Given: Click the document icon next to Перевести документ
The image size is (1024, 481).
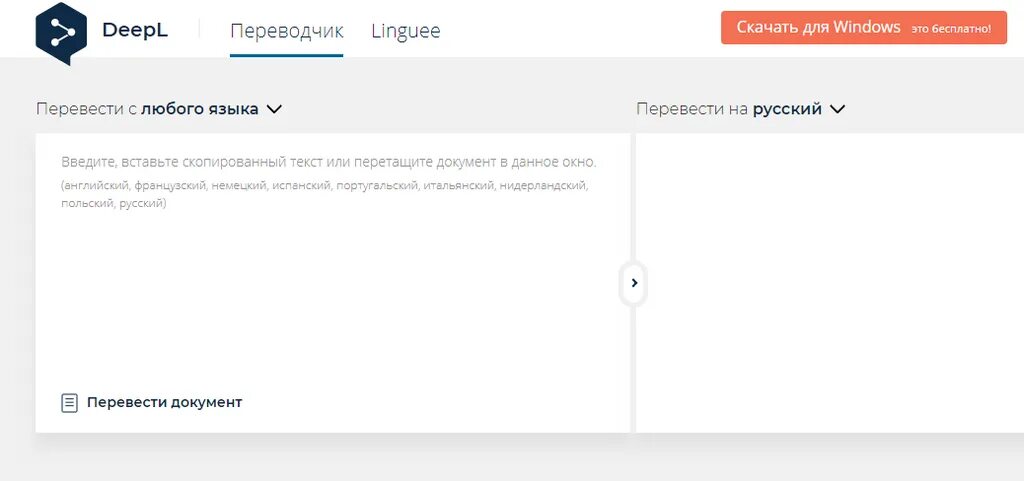Looking at the screenshot, I should pos(69,403).
